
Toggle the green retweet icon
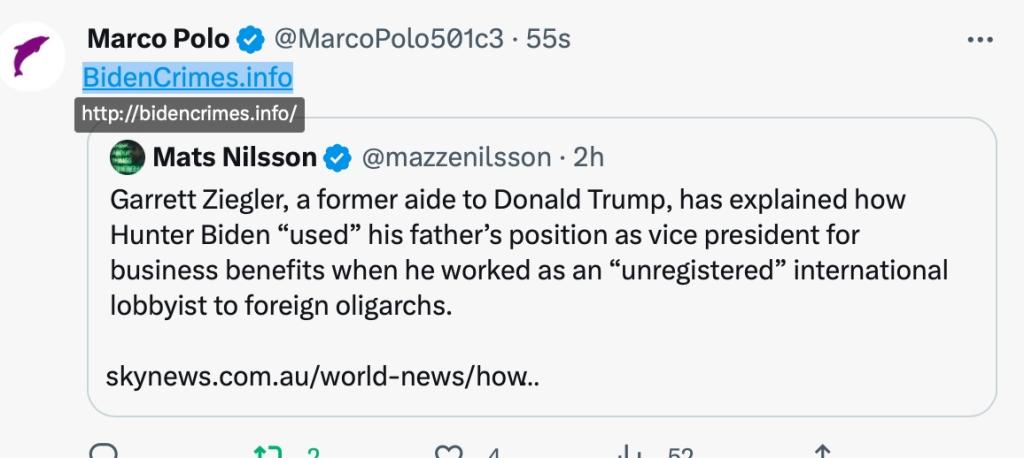tap(268, 453)
